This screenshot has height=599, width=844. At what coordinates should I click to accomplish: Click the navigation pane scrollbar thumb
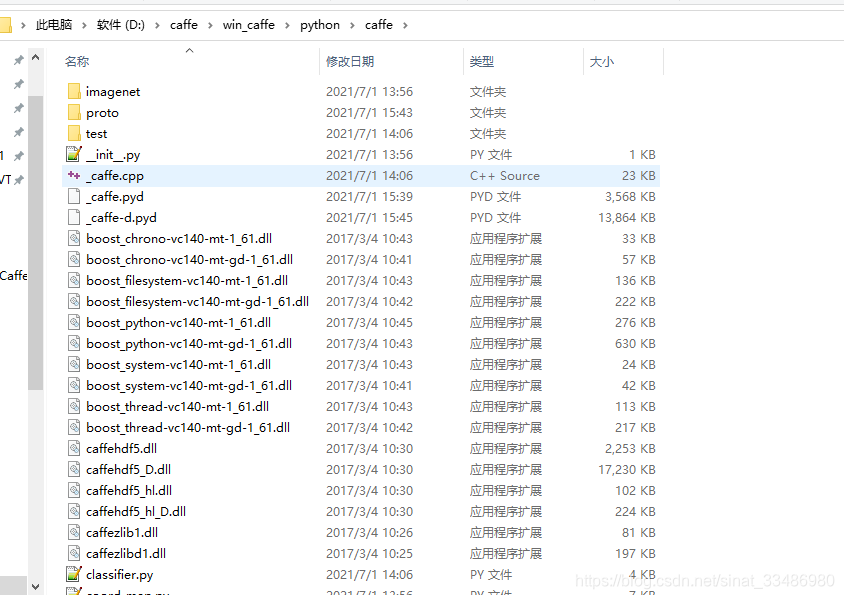[x=36, y=242]
